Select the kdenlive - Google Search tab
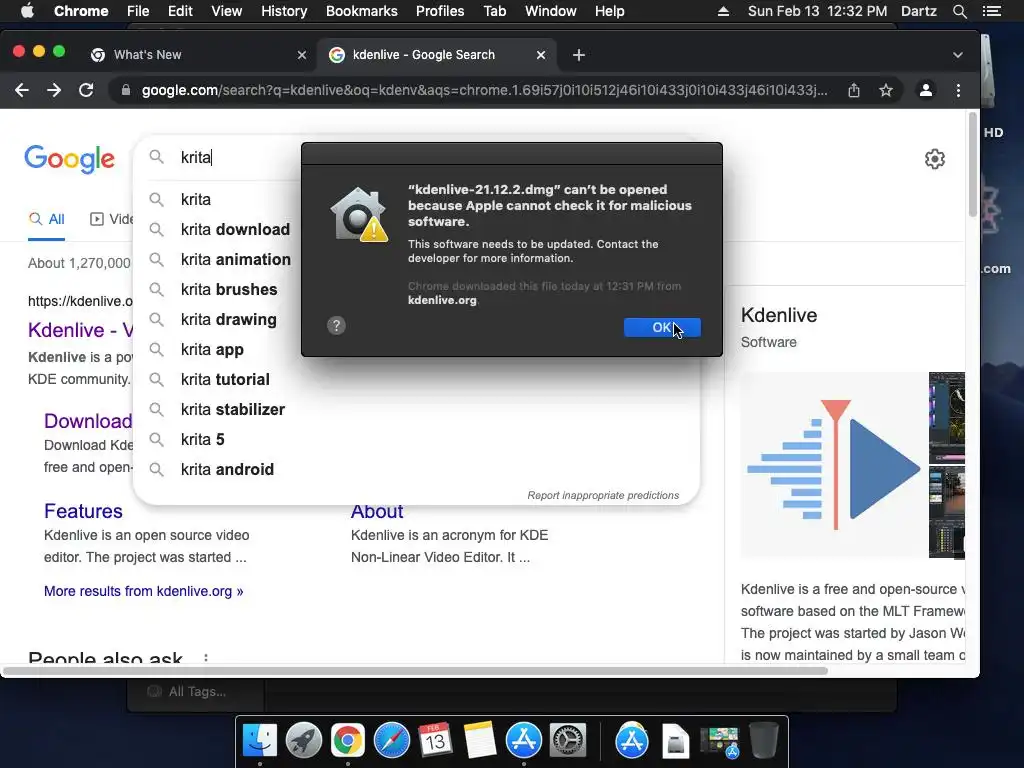Image resolution: width=1024 pixels, height=768 pixels. tap(436, 55)
